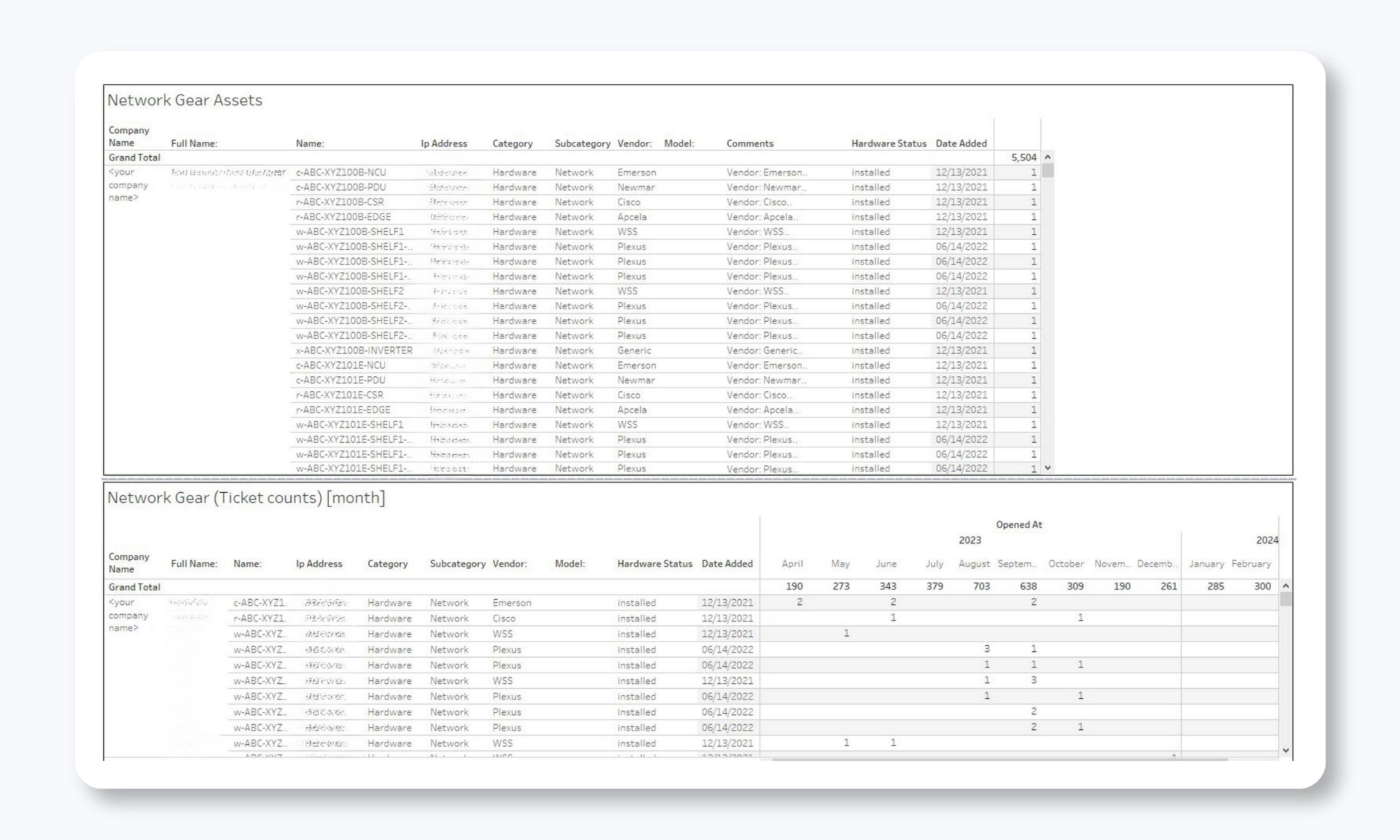This screenshot has width=1400, height=840.
Task: Click the Network Gear Assets title
Action: pos(185,100)
